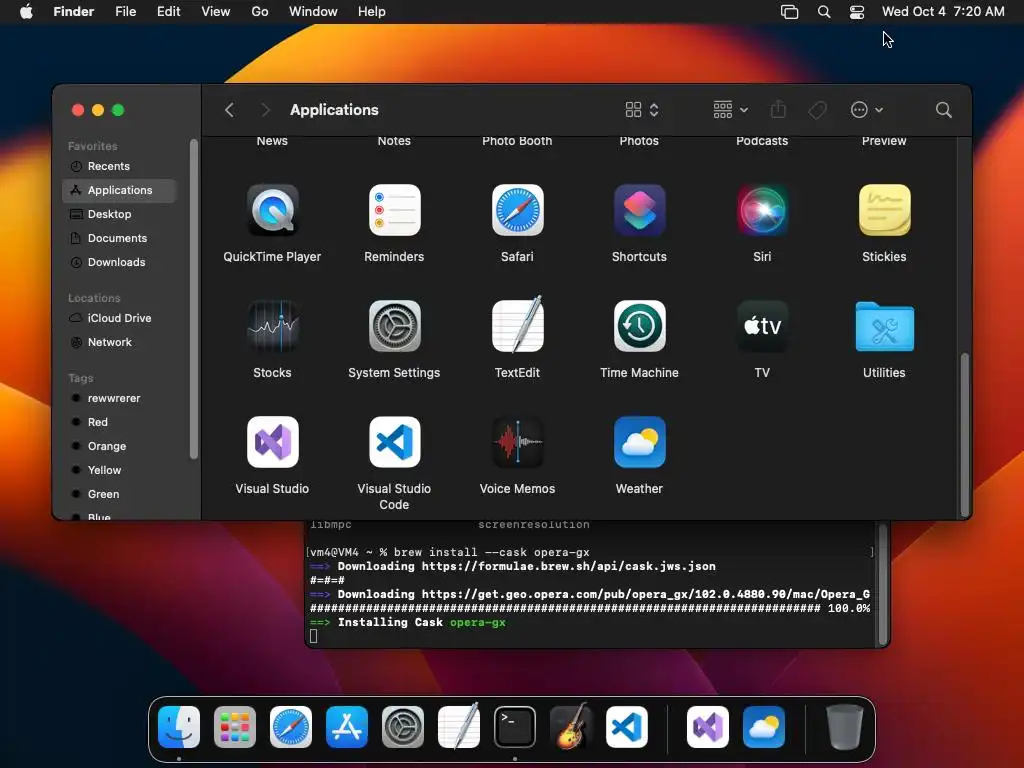Open the Utilities folder
This screenshot has width=1024, height=768.
tap(884, 327)
